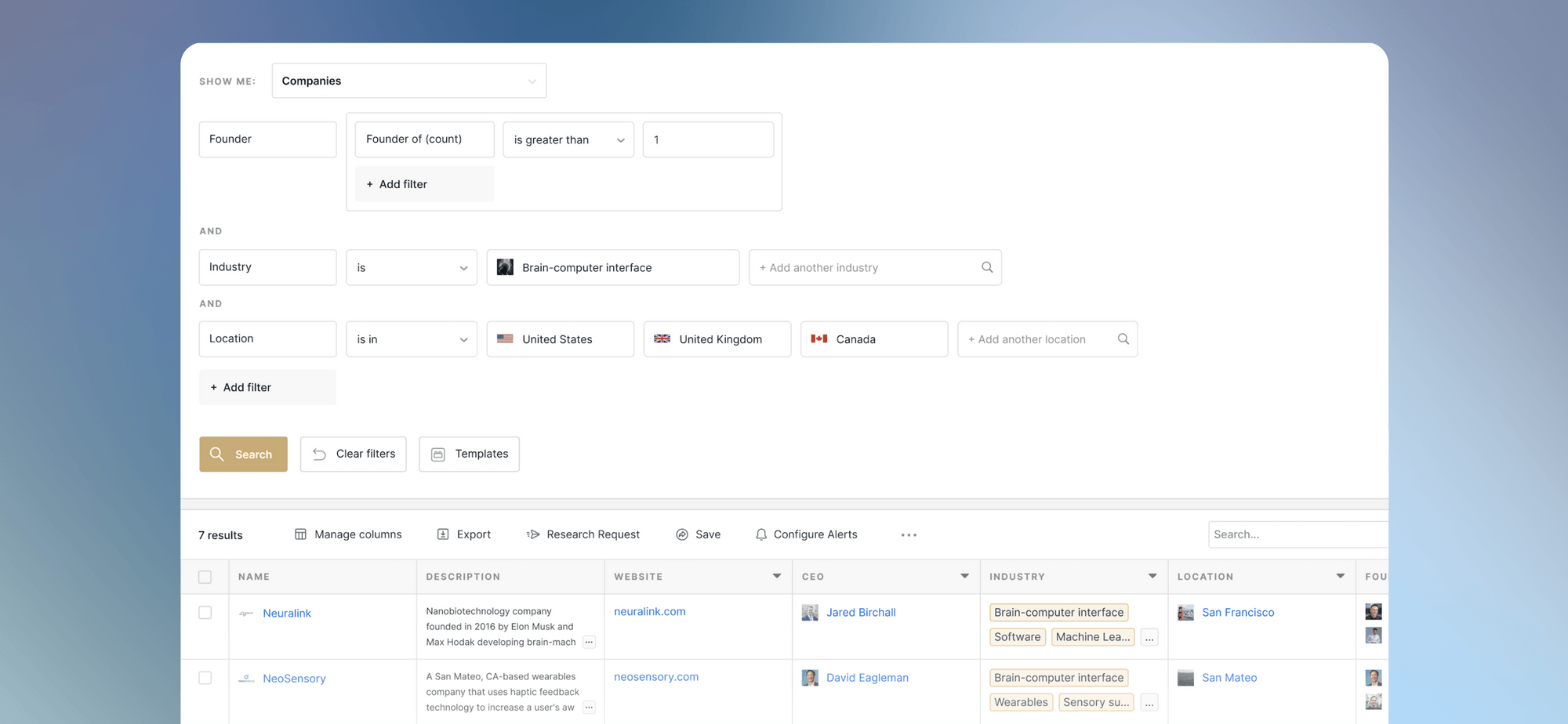Open the three-dot more options menu

click(909, 535)
